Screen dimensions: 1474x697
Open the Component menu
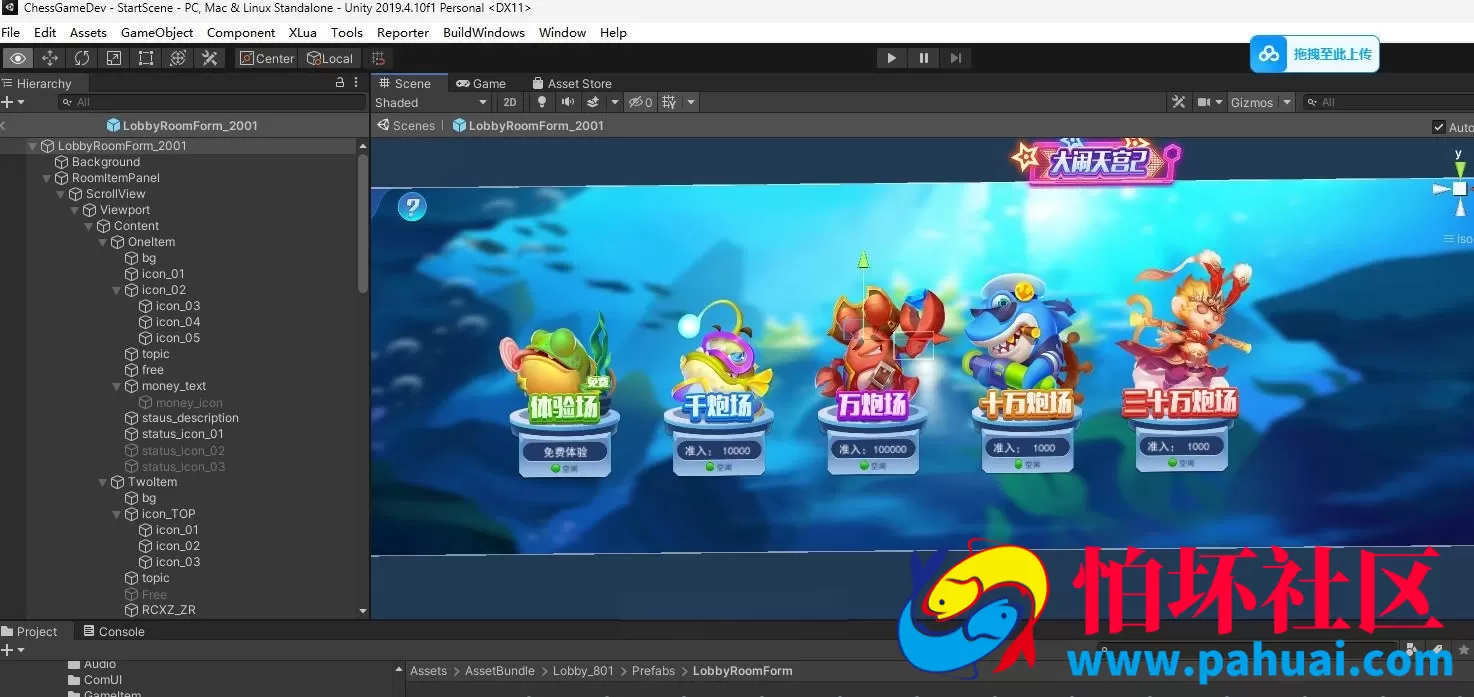click(x=241, y=32)
